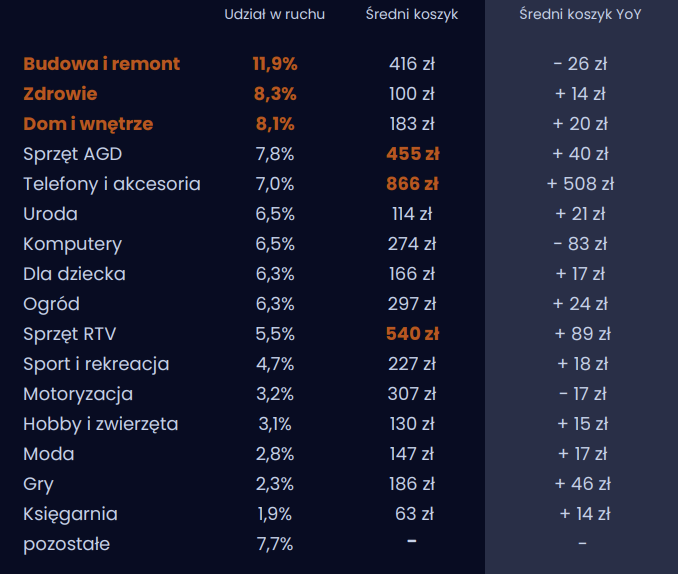Click the Sprzęt RTV category label
This screenshot has height=574, width=678.
(72, 334)
